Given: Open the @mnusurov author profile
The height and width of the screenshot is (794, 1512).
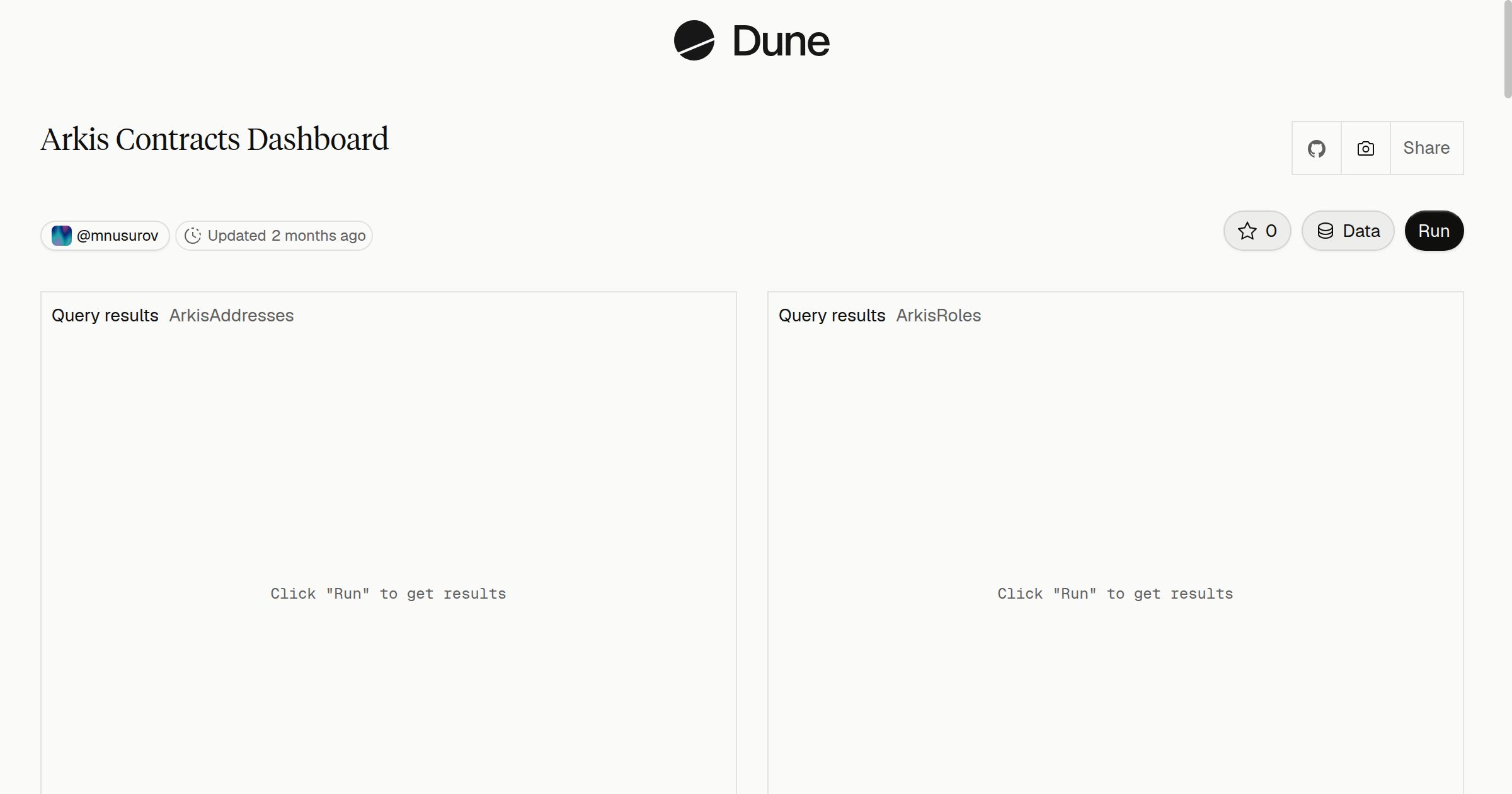Looking at the screenshot, I should pos(105,236).
